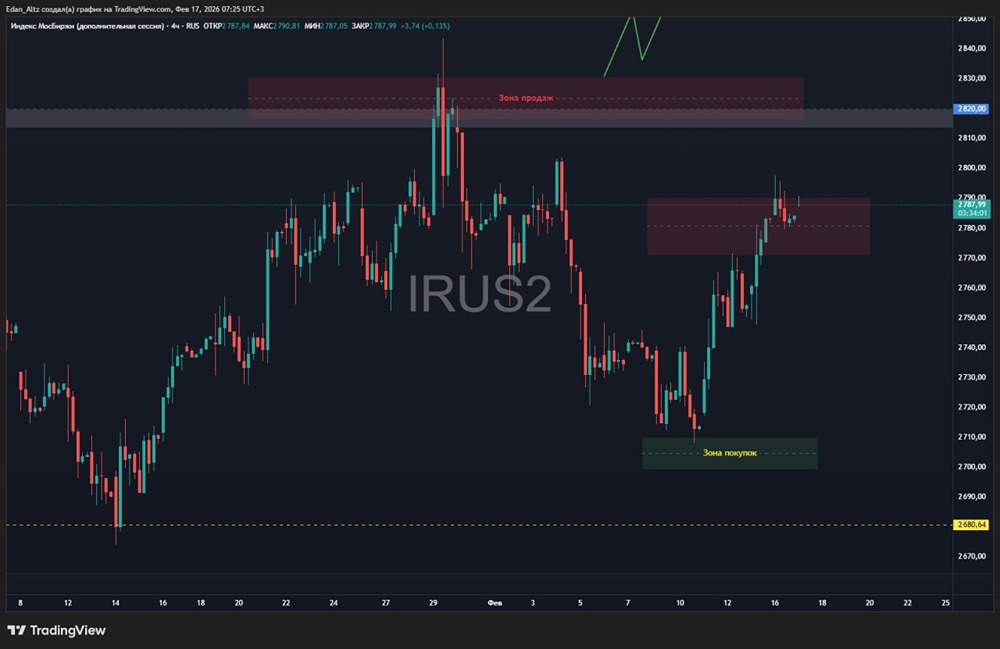This screenshot has height=649, width=1000.
Task: Click the date label 5 on time axis
Action: pyautogui.click(x=580, y=602)
